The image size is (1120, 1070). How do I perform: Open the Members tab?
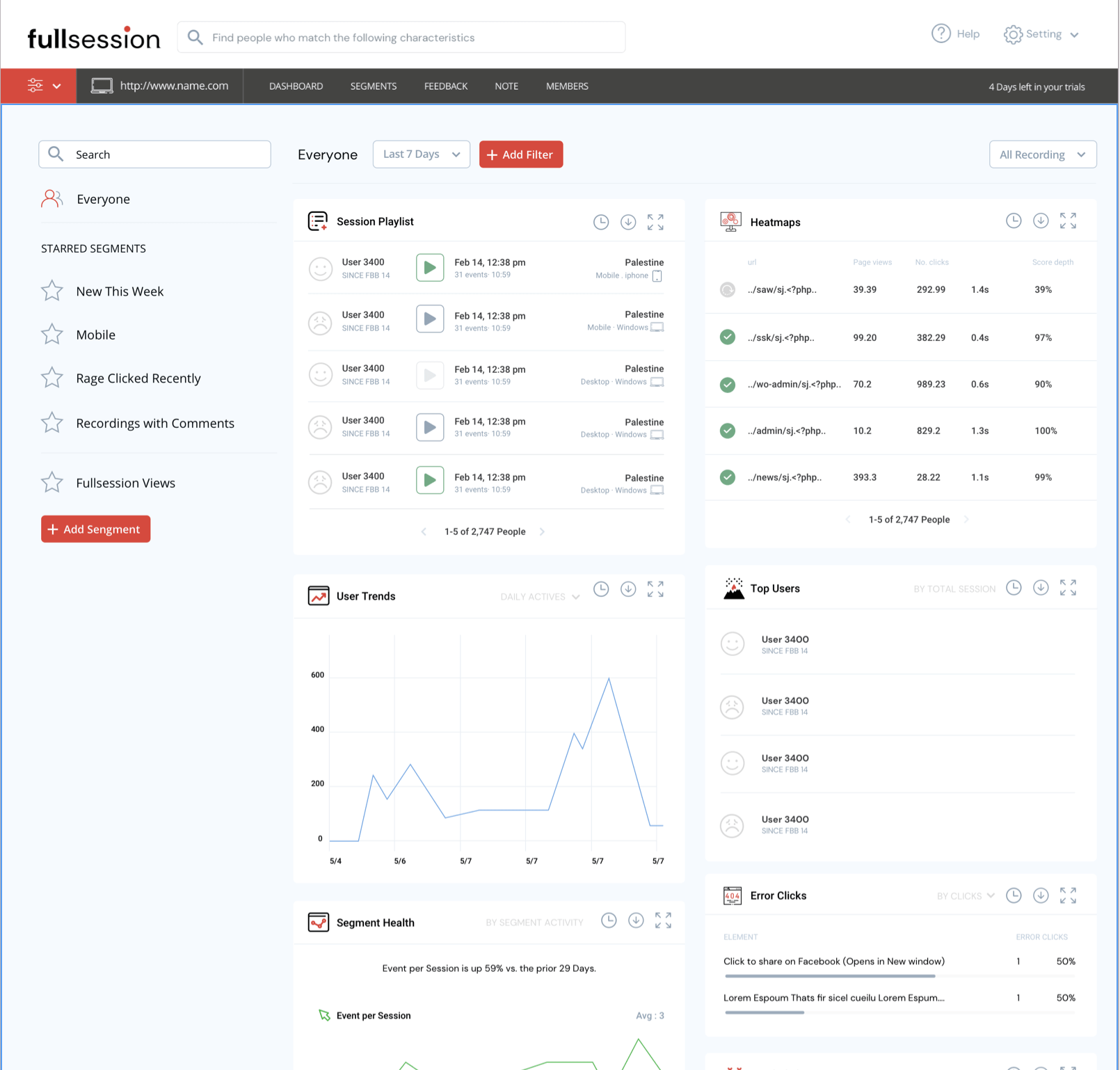pyautogui.click(x=567, y=86)
